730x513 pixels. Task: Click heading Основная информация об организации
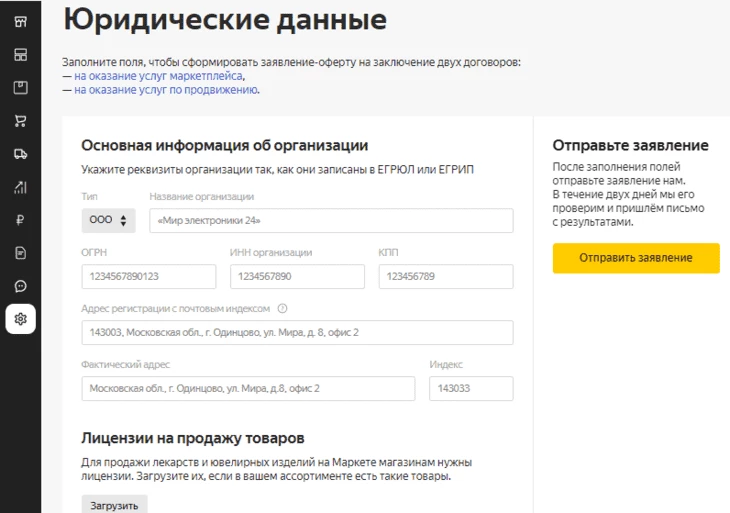point(224,146)
